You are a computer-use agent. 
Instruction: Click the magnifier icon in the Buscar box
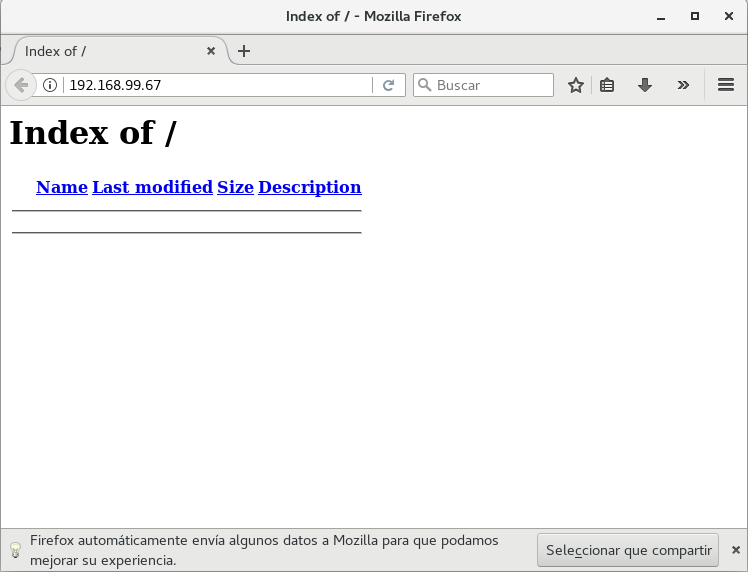(424, 86)
